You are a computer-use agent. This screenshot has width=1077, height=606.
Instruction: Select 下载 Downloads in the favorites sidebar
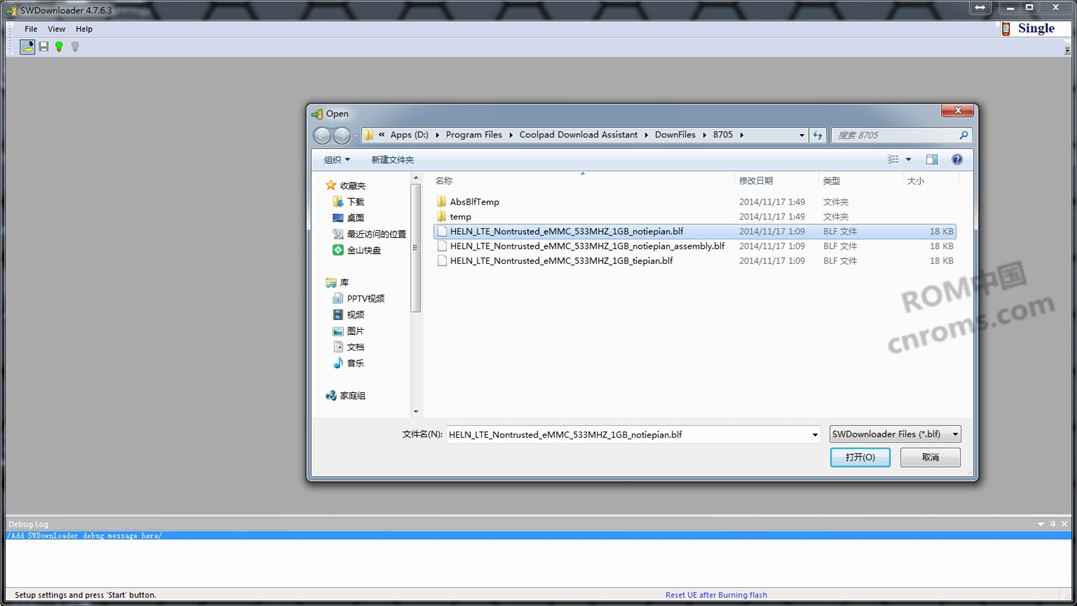point(356,202)
